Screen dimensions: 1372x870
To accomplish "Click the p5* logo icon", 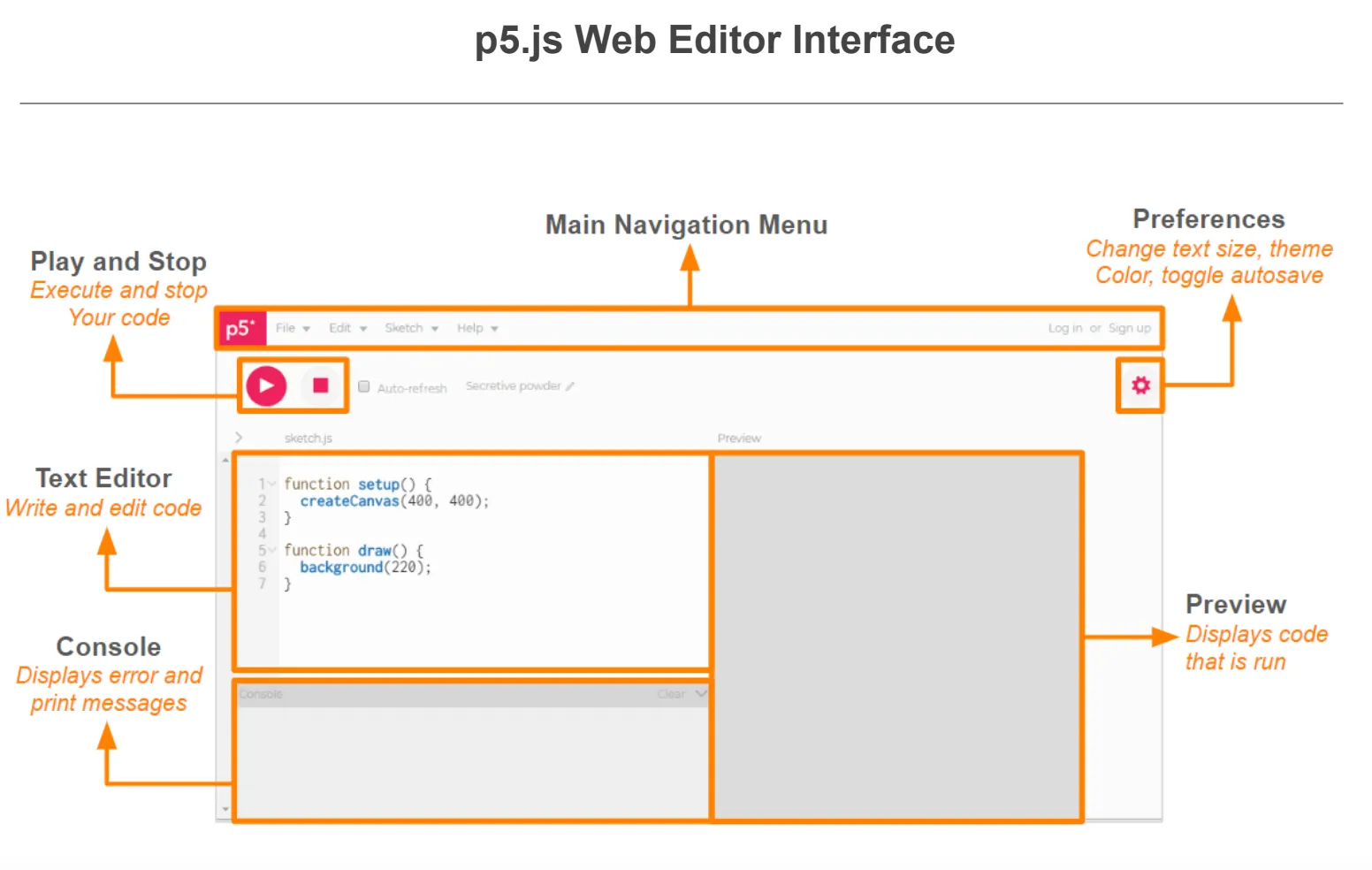I will point(241,329).
